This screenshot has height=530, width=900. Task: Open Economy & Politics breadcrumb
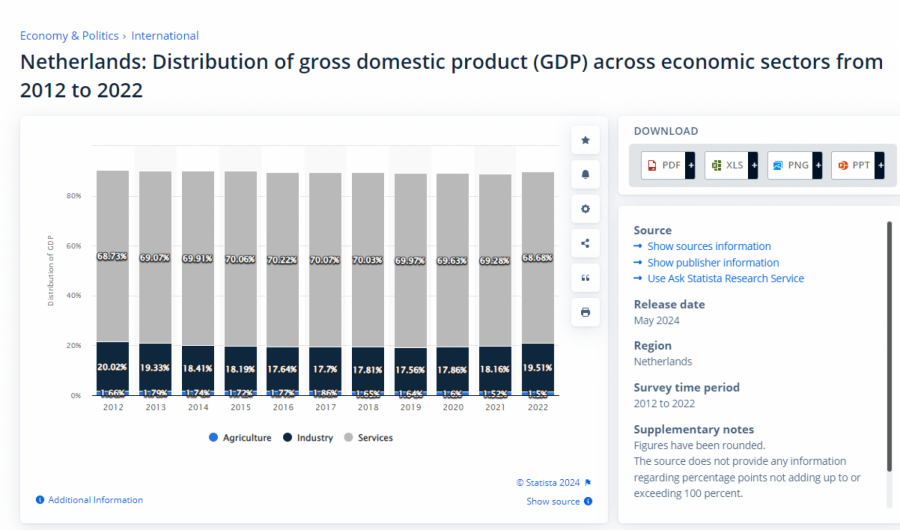[x=69, y=36]
